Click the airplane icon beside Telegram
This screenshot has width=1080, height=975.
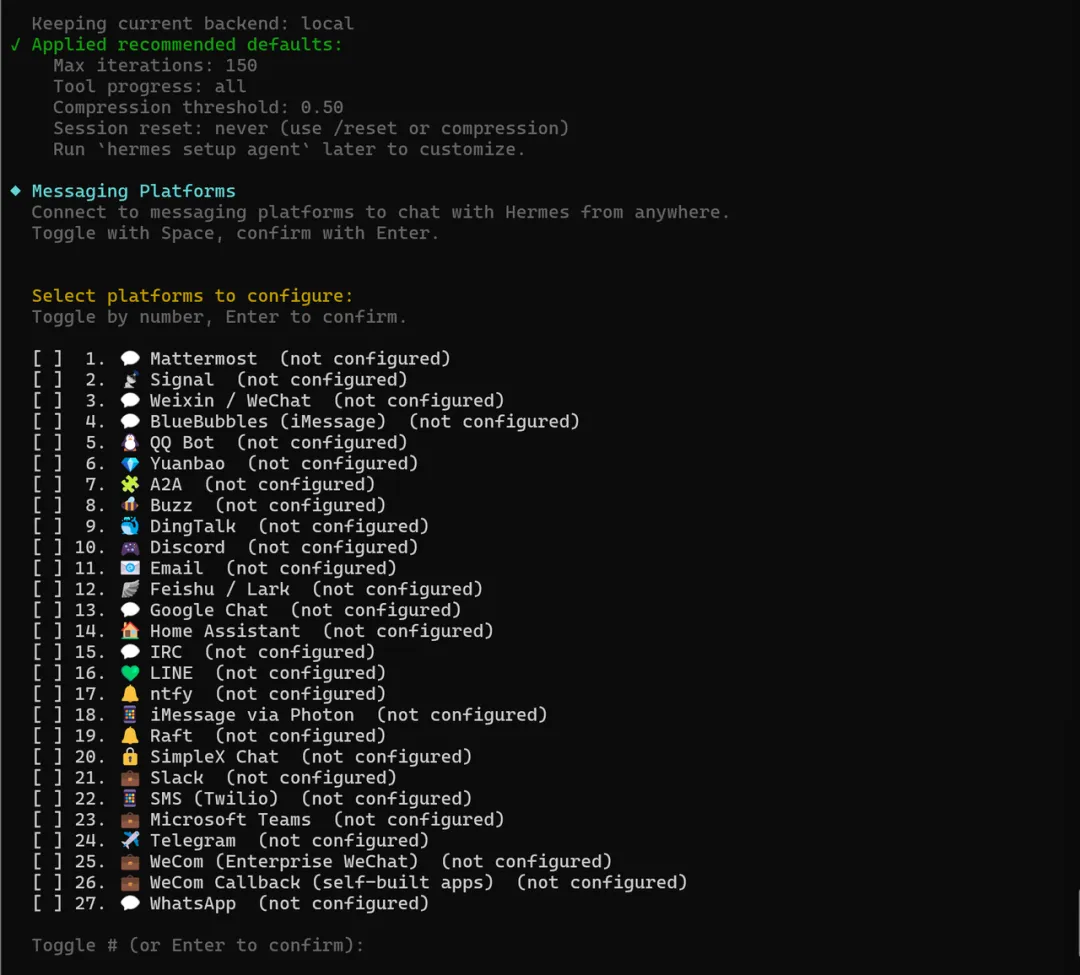(129, 840)
